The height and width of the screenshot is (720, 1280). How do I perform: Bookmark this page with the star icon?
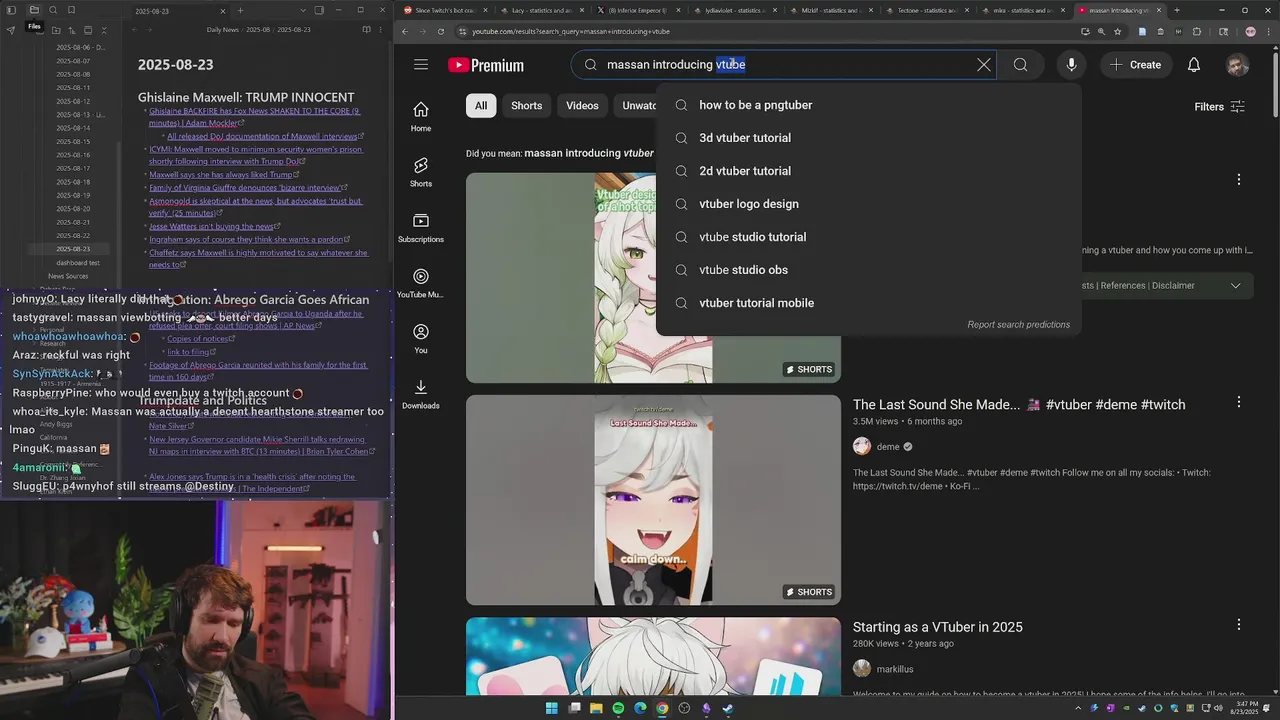pyautogui.click(x=1116, y=32)
